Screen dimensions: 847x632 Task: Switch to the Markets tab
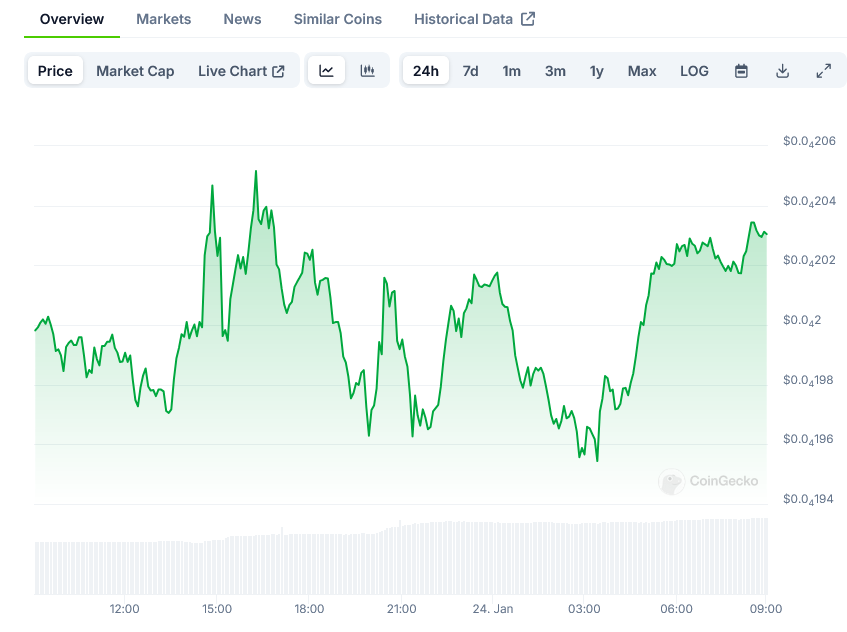point(163,19)
